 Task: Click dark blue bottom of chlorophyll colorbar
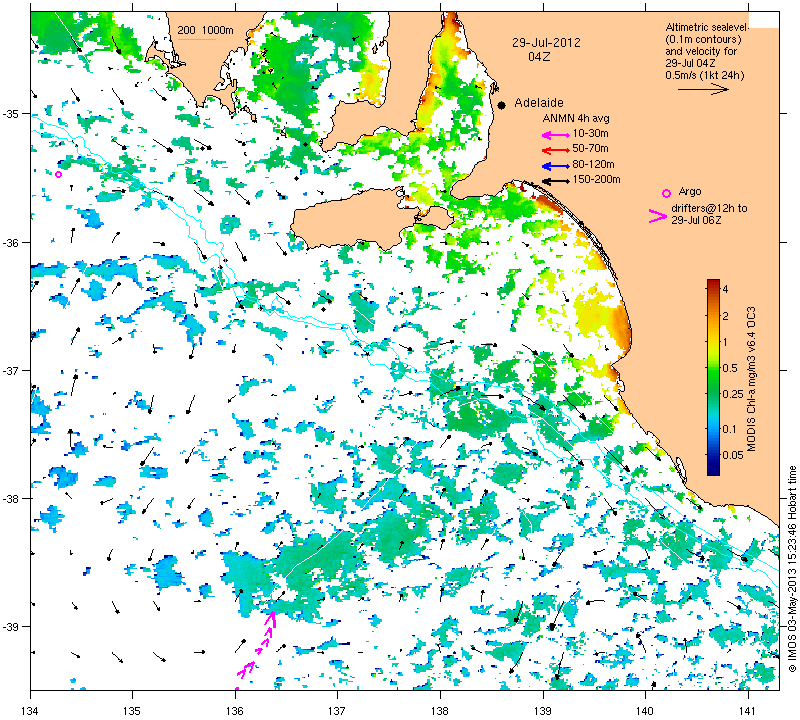[x=713, y=469]
